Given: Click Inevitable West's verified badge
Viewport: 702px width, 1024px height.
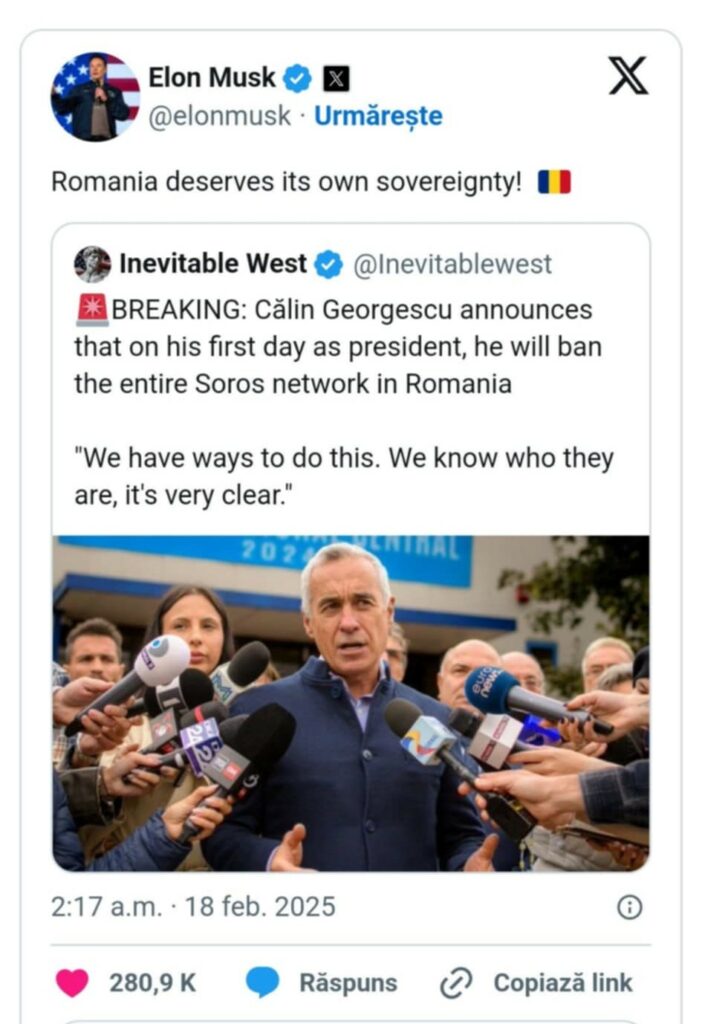Looking at the screenshot, I should [x=329, y=264].
